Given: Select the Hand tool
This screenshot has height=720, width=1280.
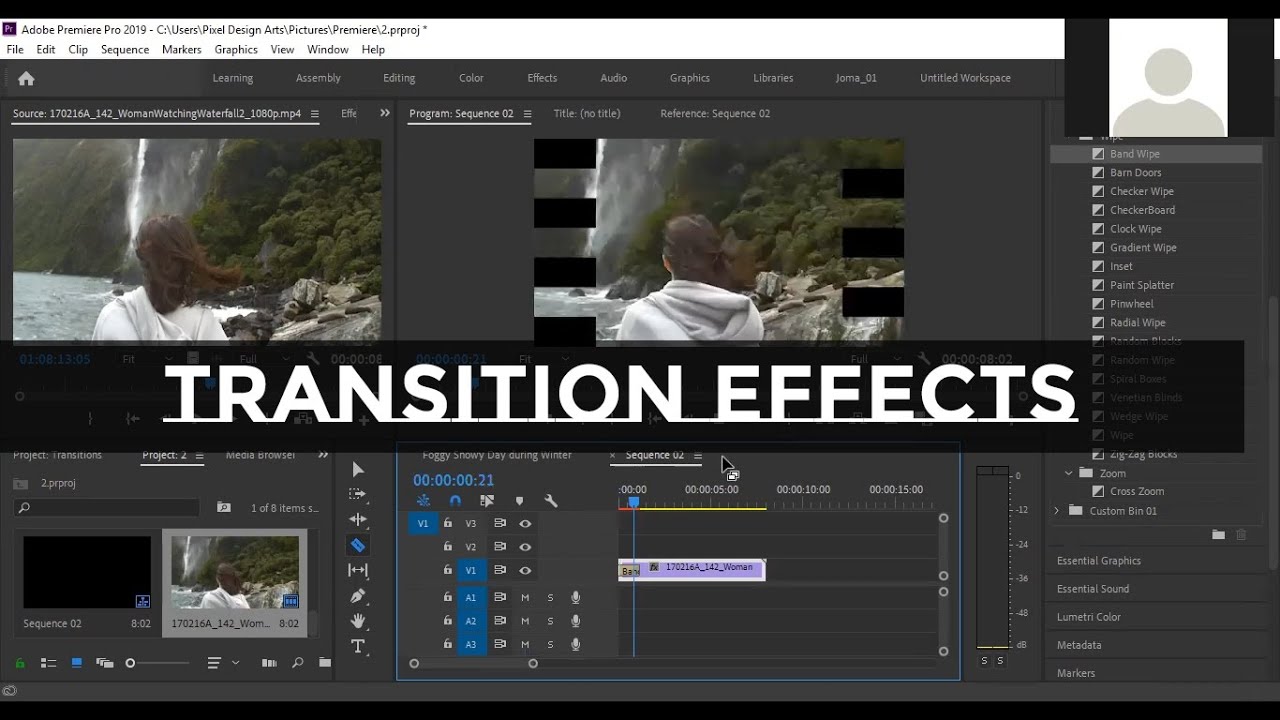Looking at the screenshot, I should (x=358, y=621).
